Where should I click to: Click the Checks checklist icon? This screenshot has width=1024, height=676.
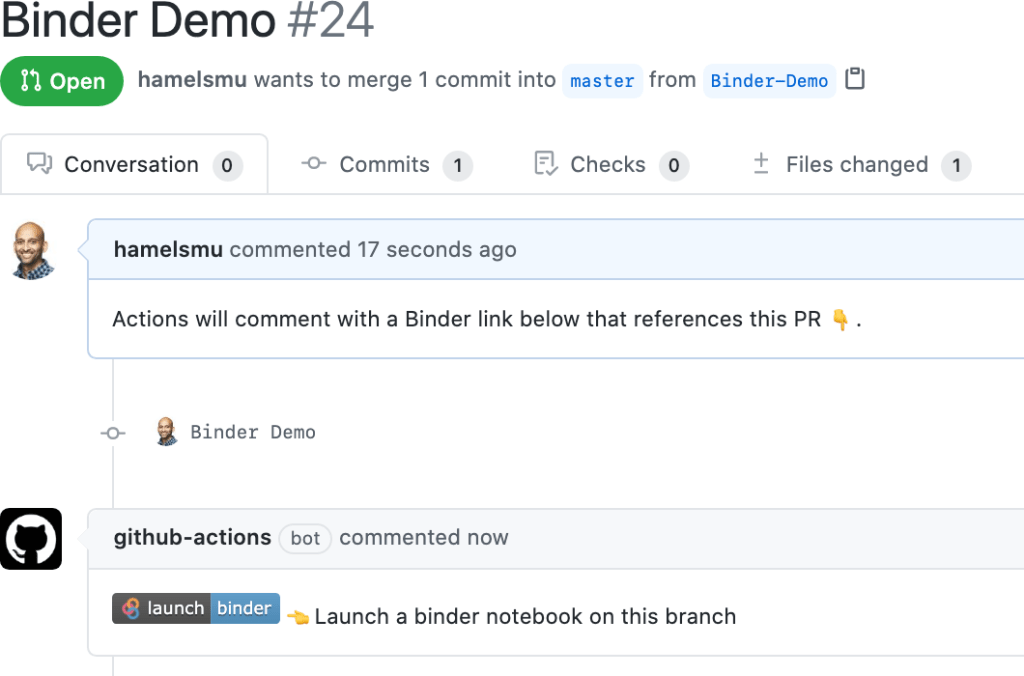pyautogui.click(x=544, y=163)
